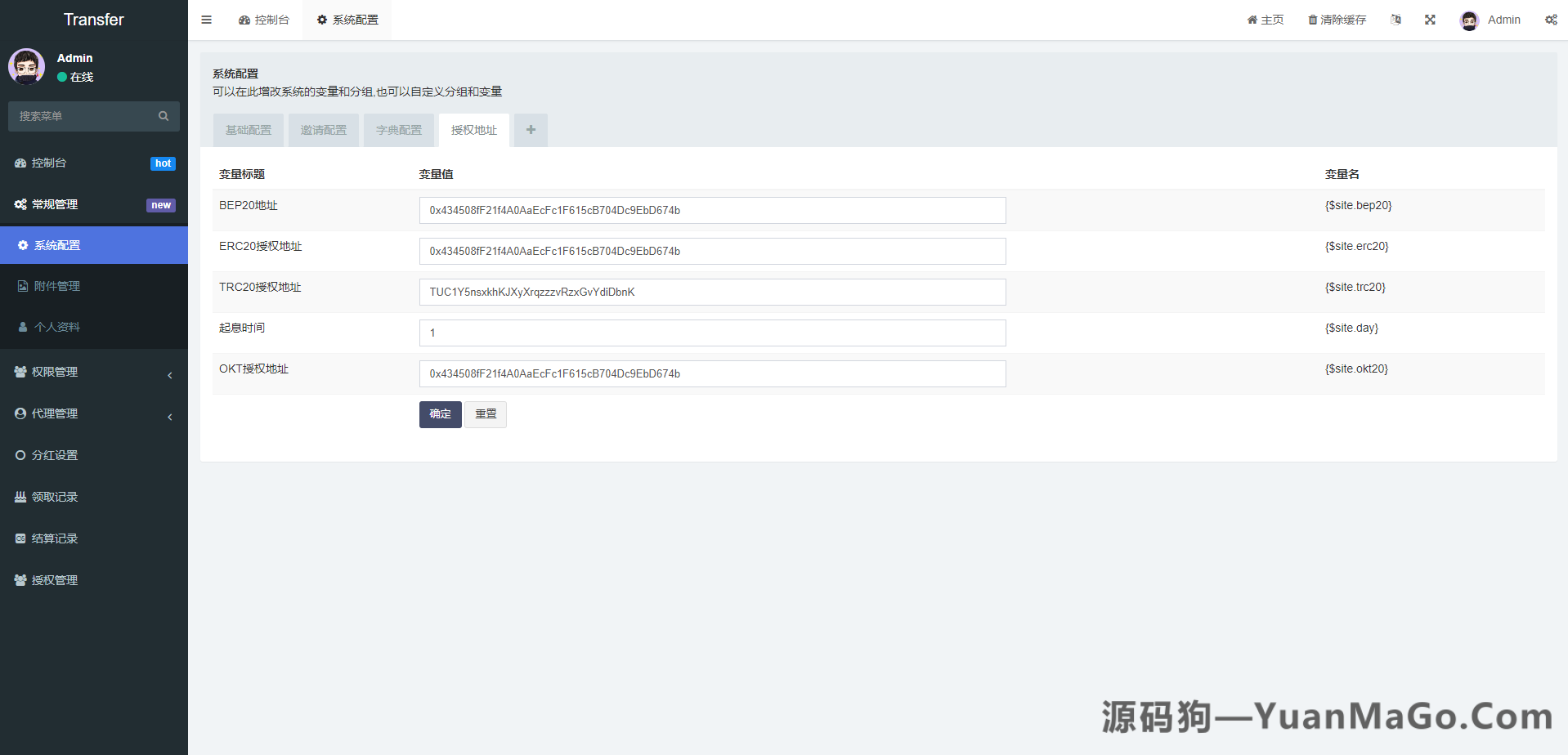
Task: Click the Admin avatar in the sidebar
Action: pos(27,67)
